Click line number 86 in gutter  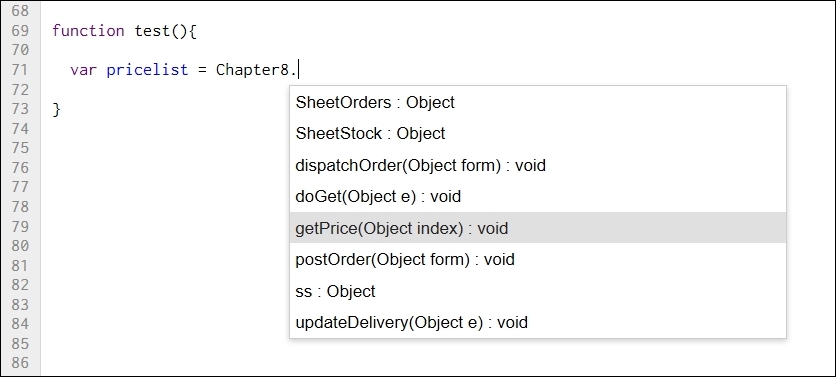click(x=20, y=364)
